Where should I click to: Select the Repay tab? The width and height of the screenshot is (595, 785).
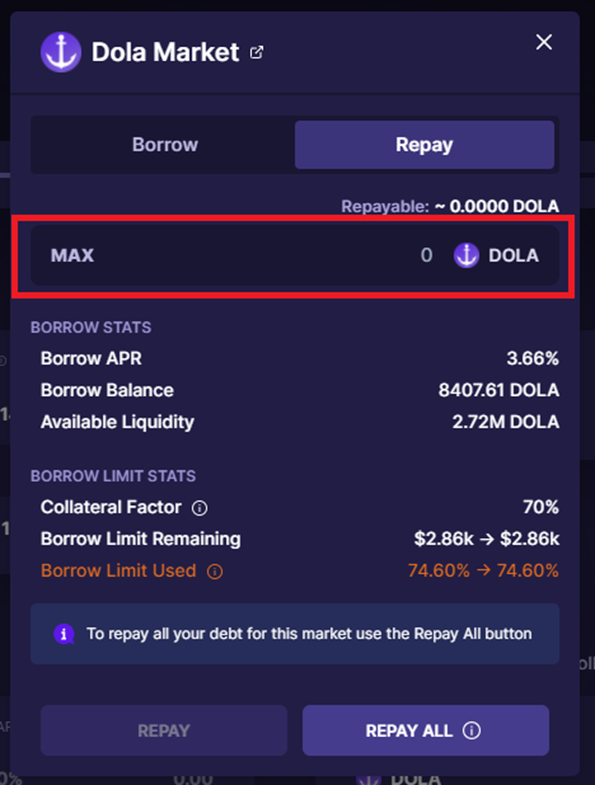(x=424, y=145)
